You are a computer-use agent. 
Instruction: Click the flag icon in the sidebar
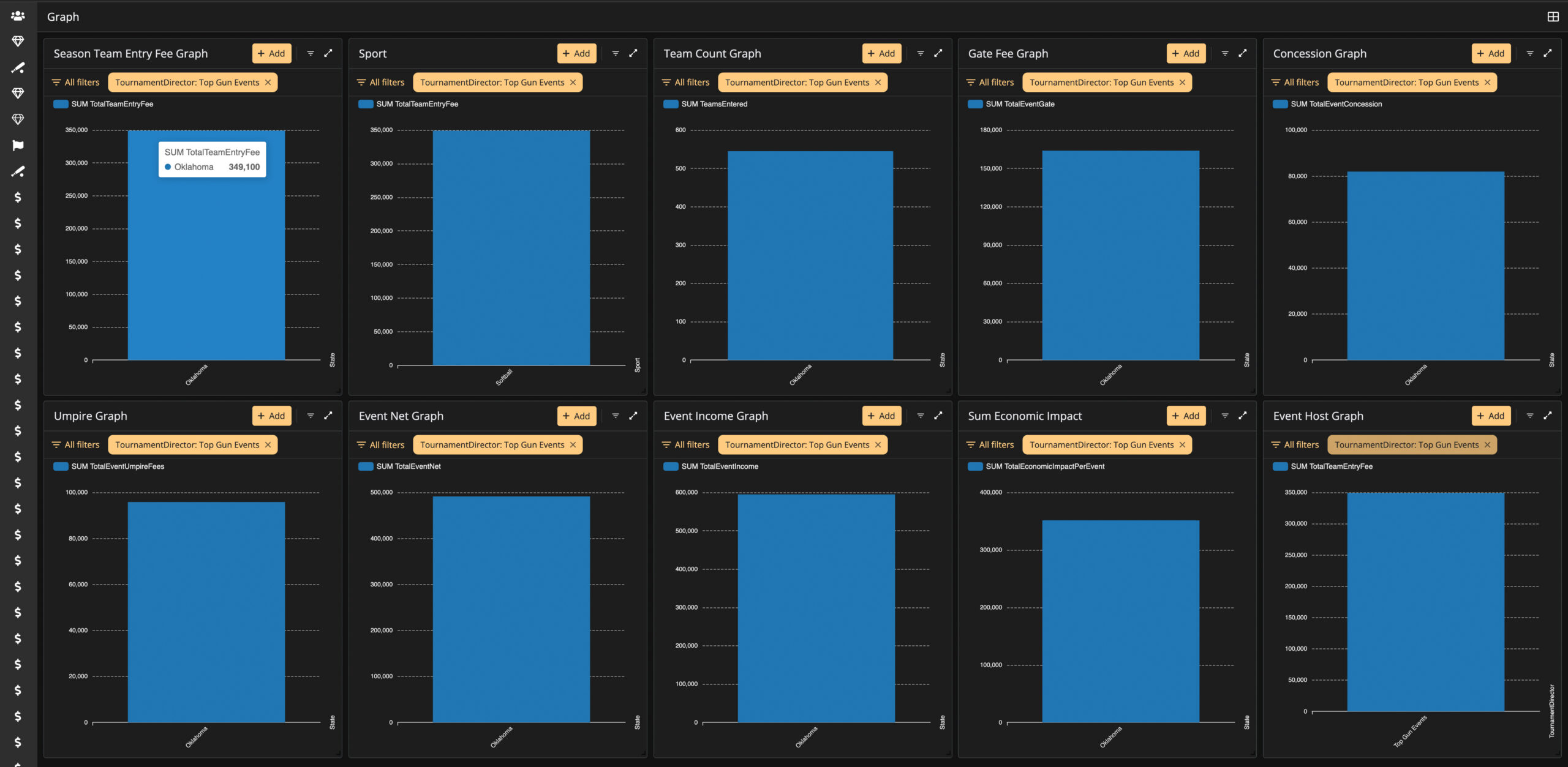coord(18,145)
